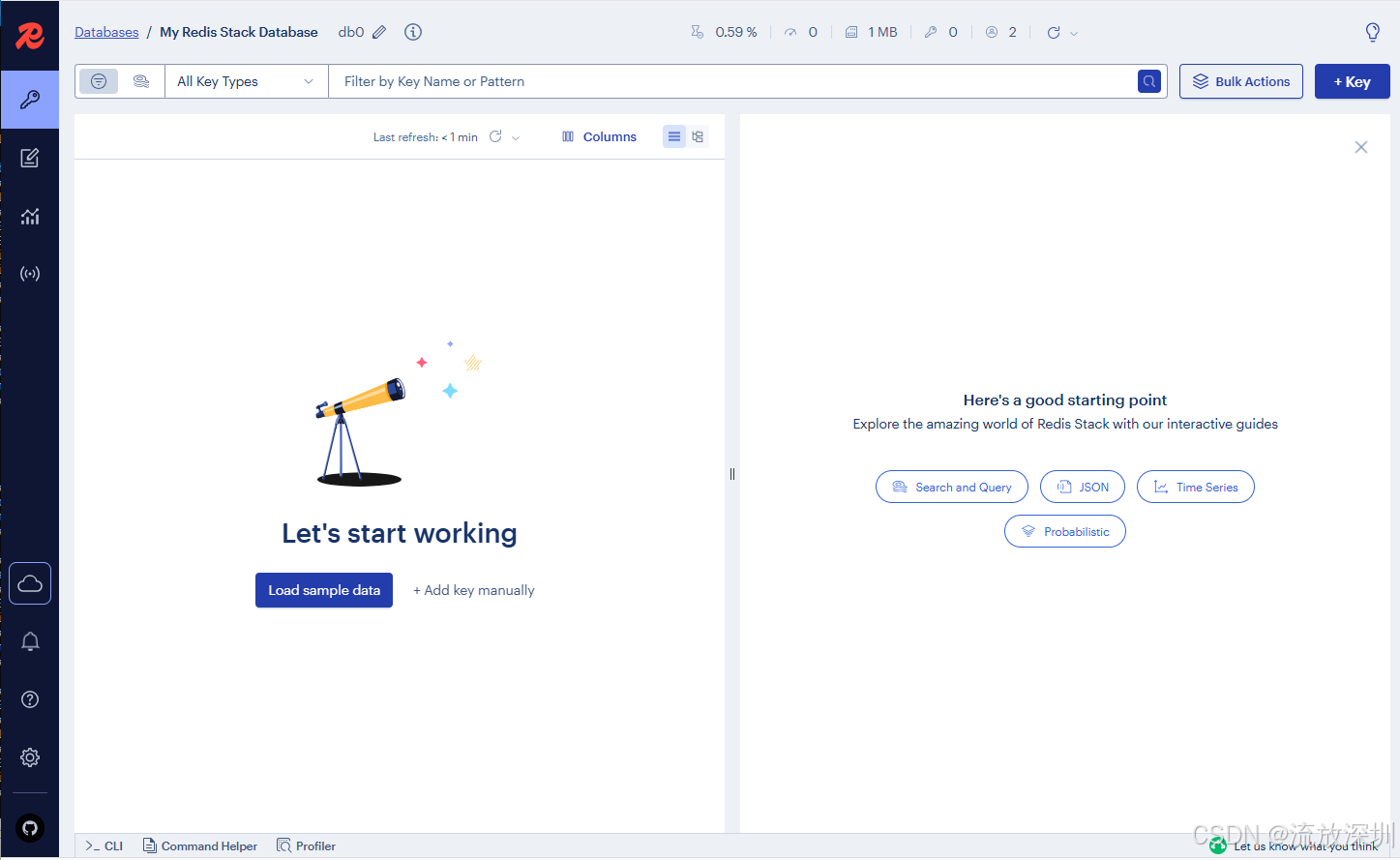Open the Time Series guide
Image resolution: width=1400 pixels, height=860 pixels.
coord(1196,487)
